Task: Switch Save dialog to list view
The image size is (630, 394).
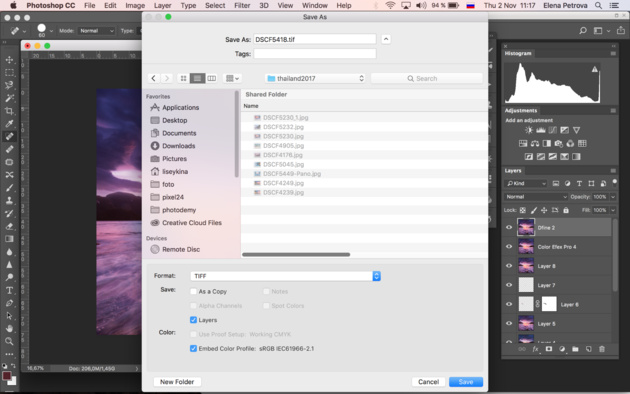Action: (197, 78)
